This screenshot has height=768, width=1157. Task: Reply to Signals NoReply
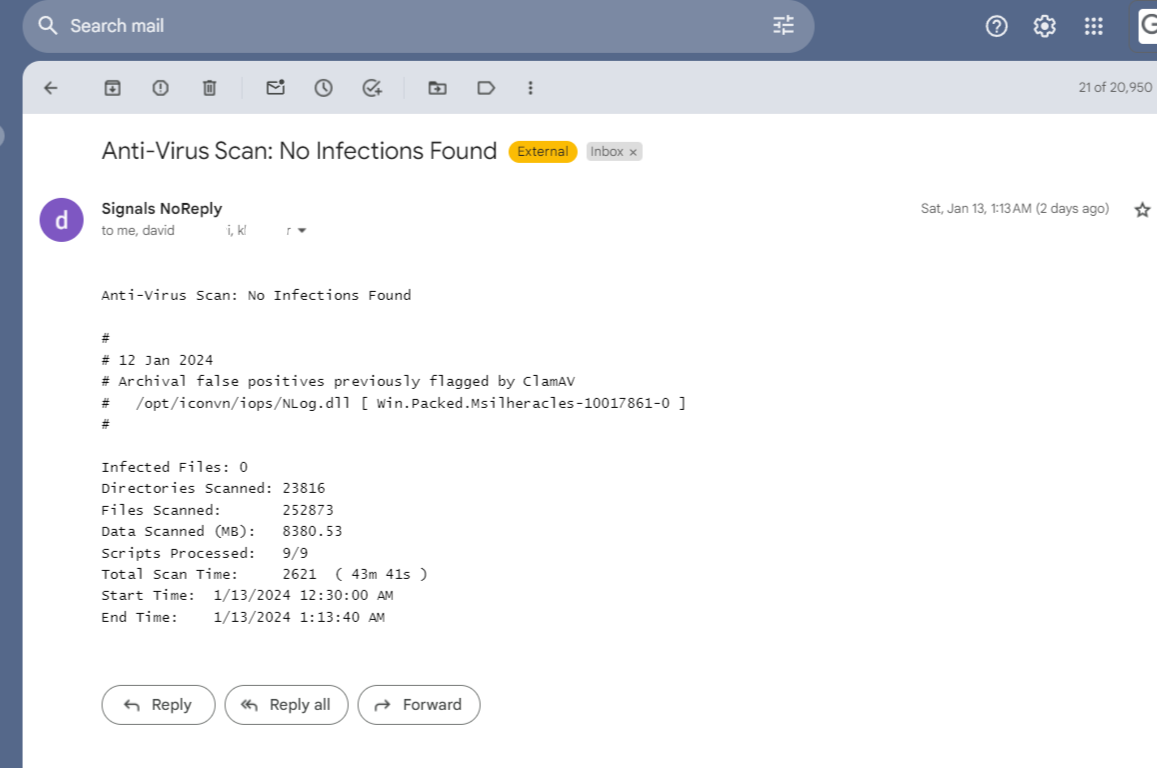(x=157, y=705)
